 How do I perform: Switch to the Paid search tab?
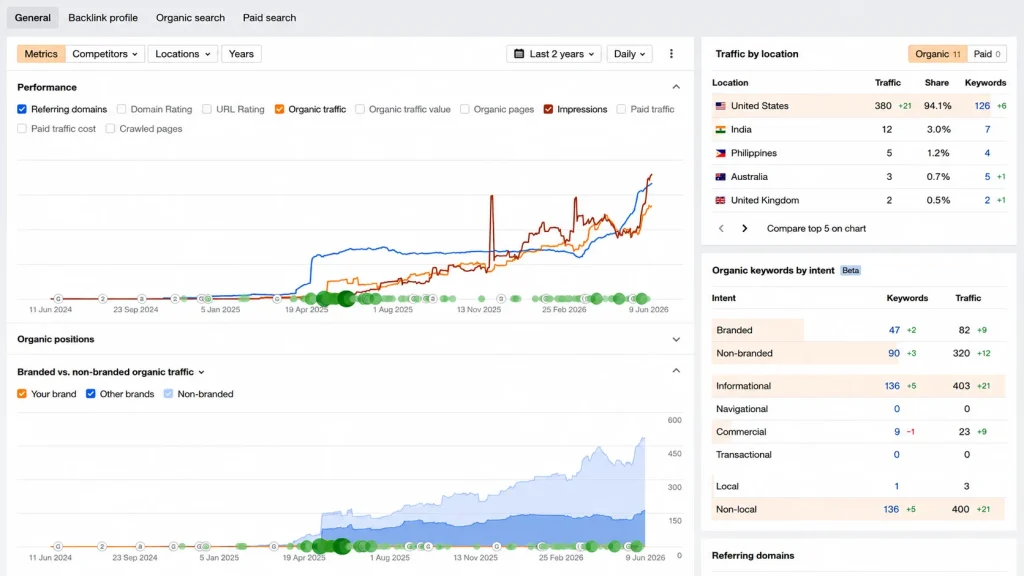(269, 18)
